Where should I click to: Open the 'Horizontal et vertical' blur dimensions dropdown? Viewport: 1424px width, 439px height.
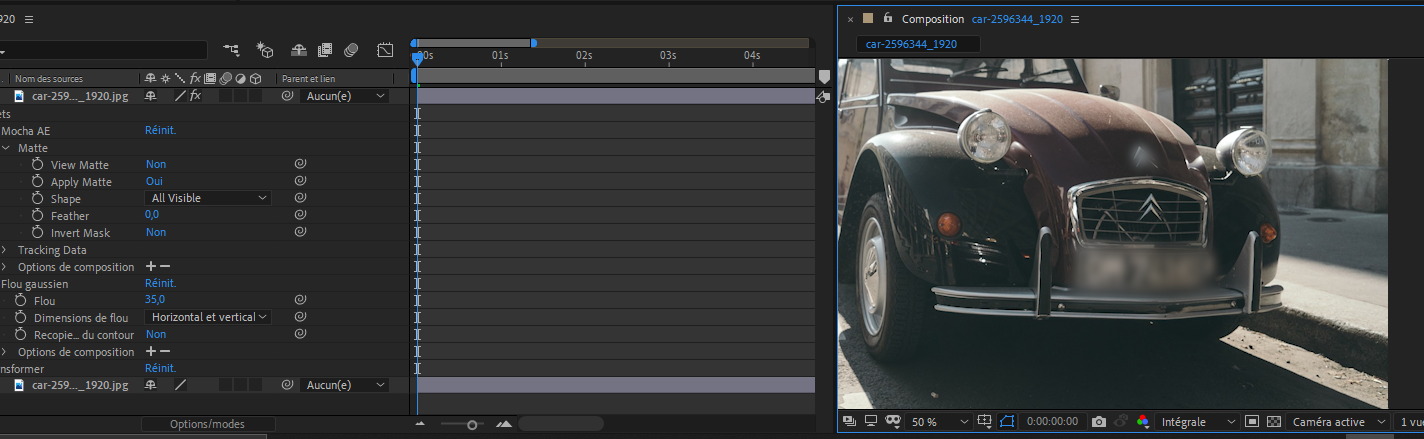[208, 317]
